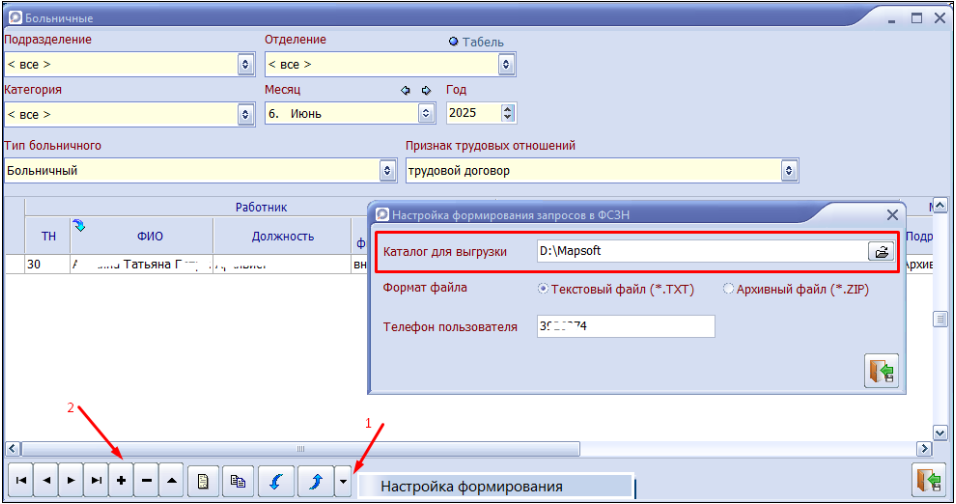Toggle the Табель option
Viewport: 956px width, 504px height.
click(x=453, y=42)
